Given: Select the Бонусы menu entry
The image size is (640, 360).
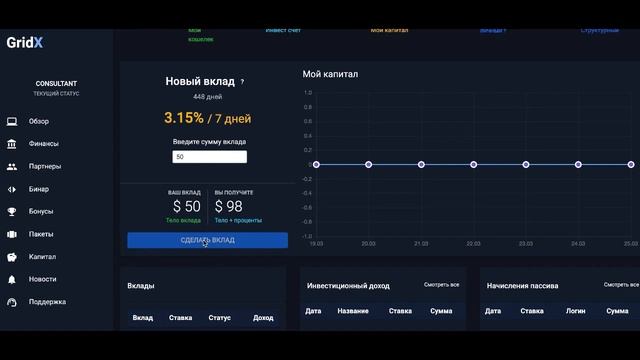Looking at the screenshot, I should click(41, 211).
